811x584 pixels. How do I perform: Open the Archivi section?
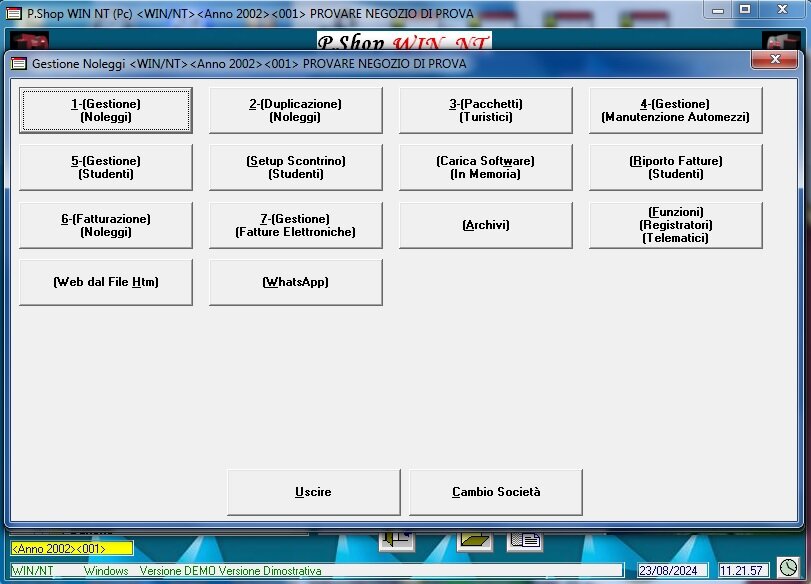[485, 225]
